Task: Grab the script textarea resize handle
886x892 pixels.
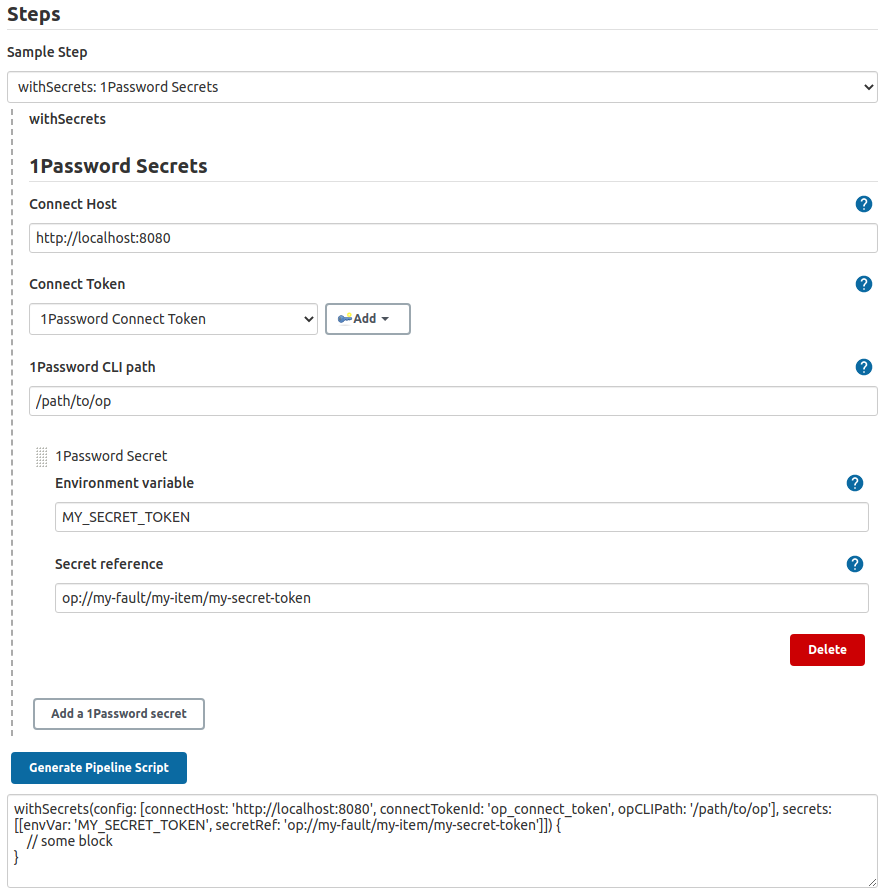Action: coord(872,882)
